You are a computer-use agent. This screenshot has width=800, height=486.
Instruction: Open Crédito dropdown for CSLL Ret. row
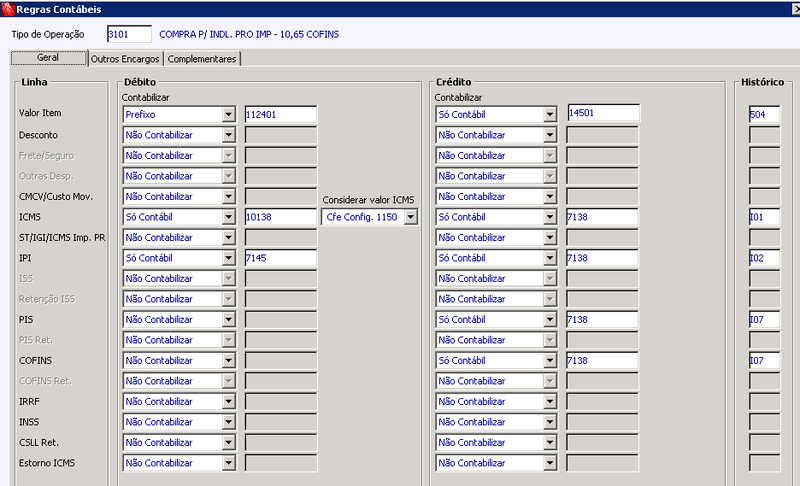(549, 443)
